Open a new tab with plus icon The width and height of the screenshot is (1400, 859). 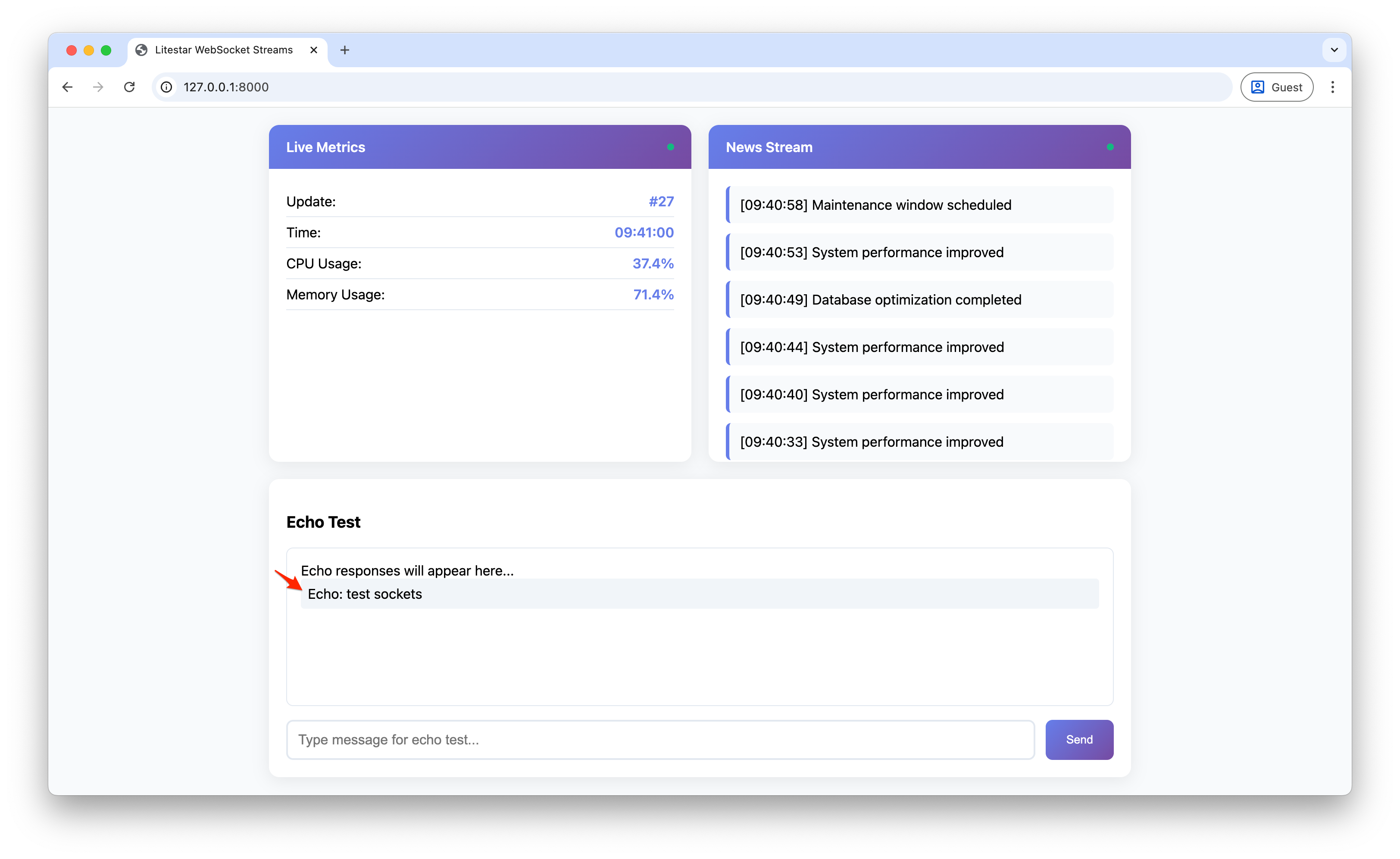[x=344, y=50]
